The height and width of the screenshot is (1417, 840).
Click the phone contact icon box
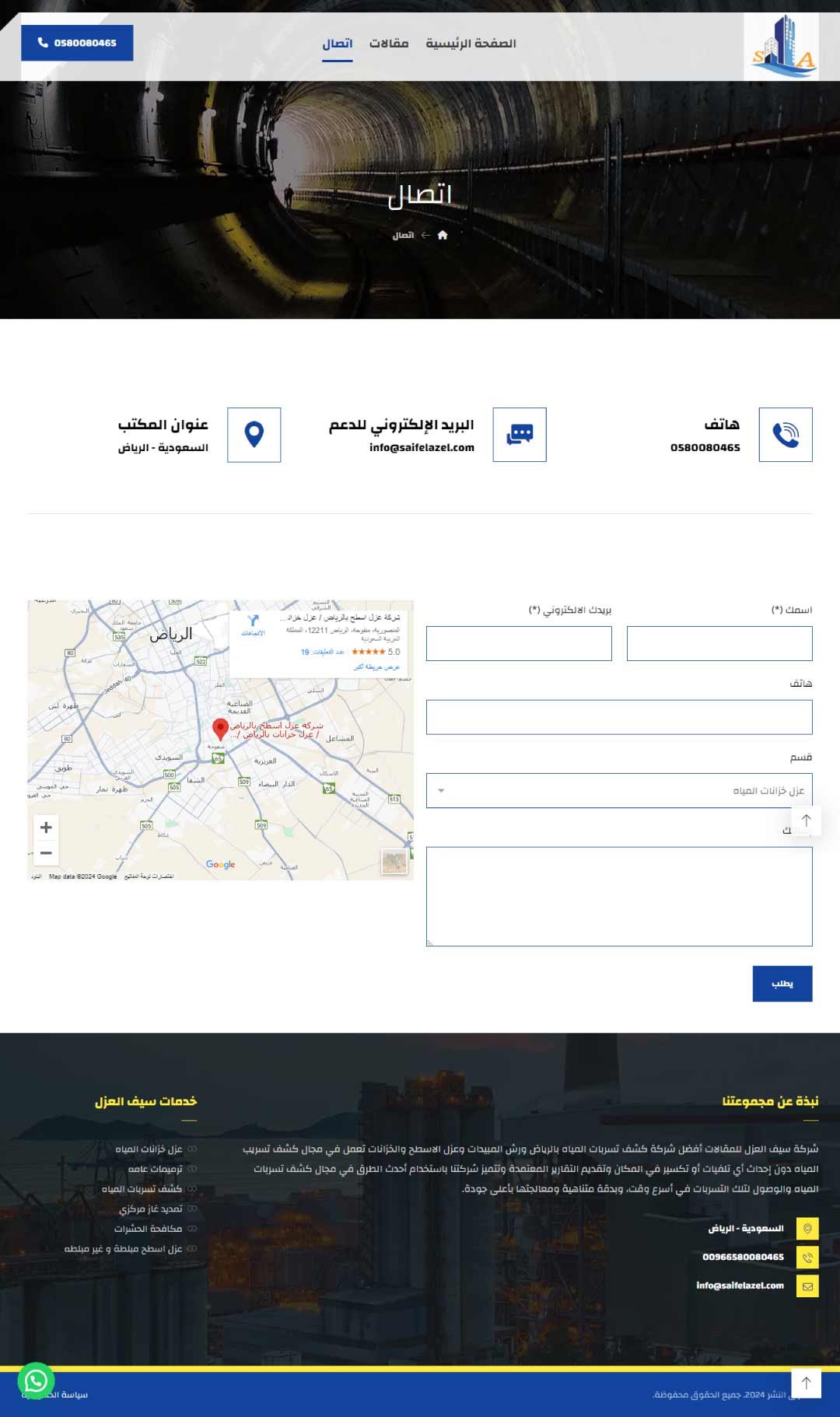785,435
